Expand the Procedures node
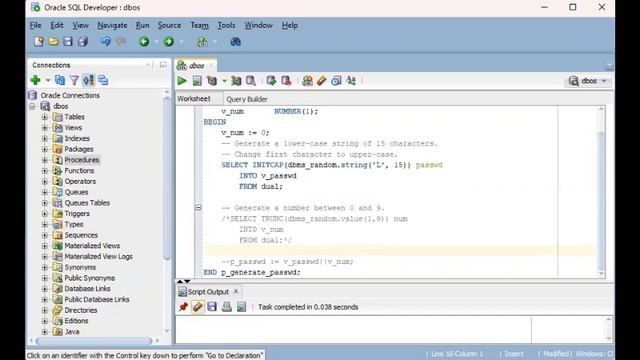 (x=45, y=160)
